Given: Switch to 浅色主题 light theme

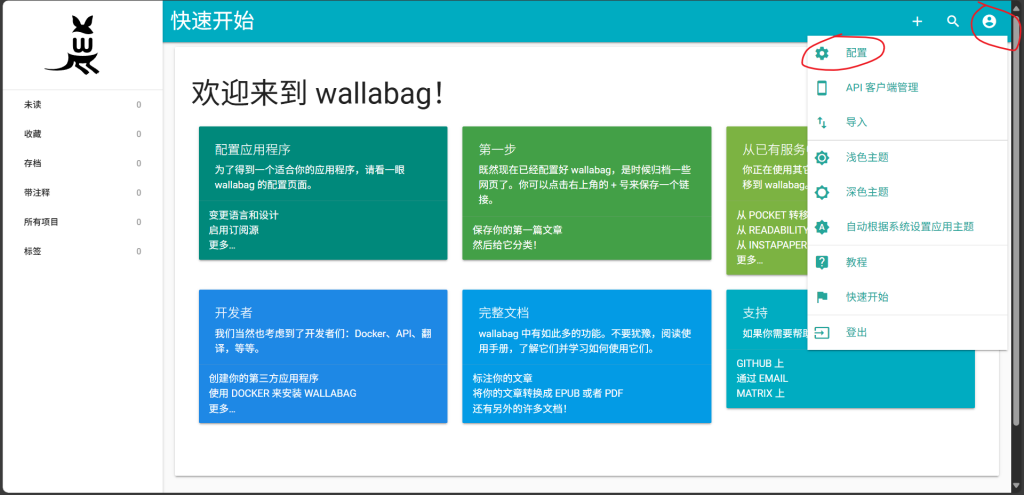Looking at the screenshot, I should [867, 157].
